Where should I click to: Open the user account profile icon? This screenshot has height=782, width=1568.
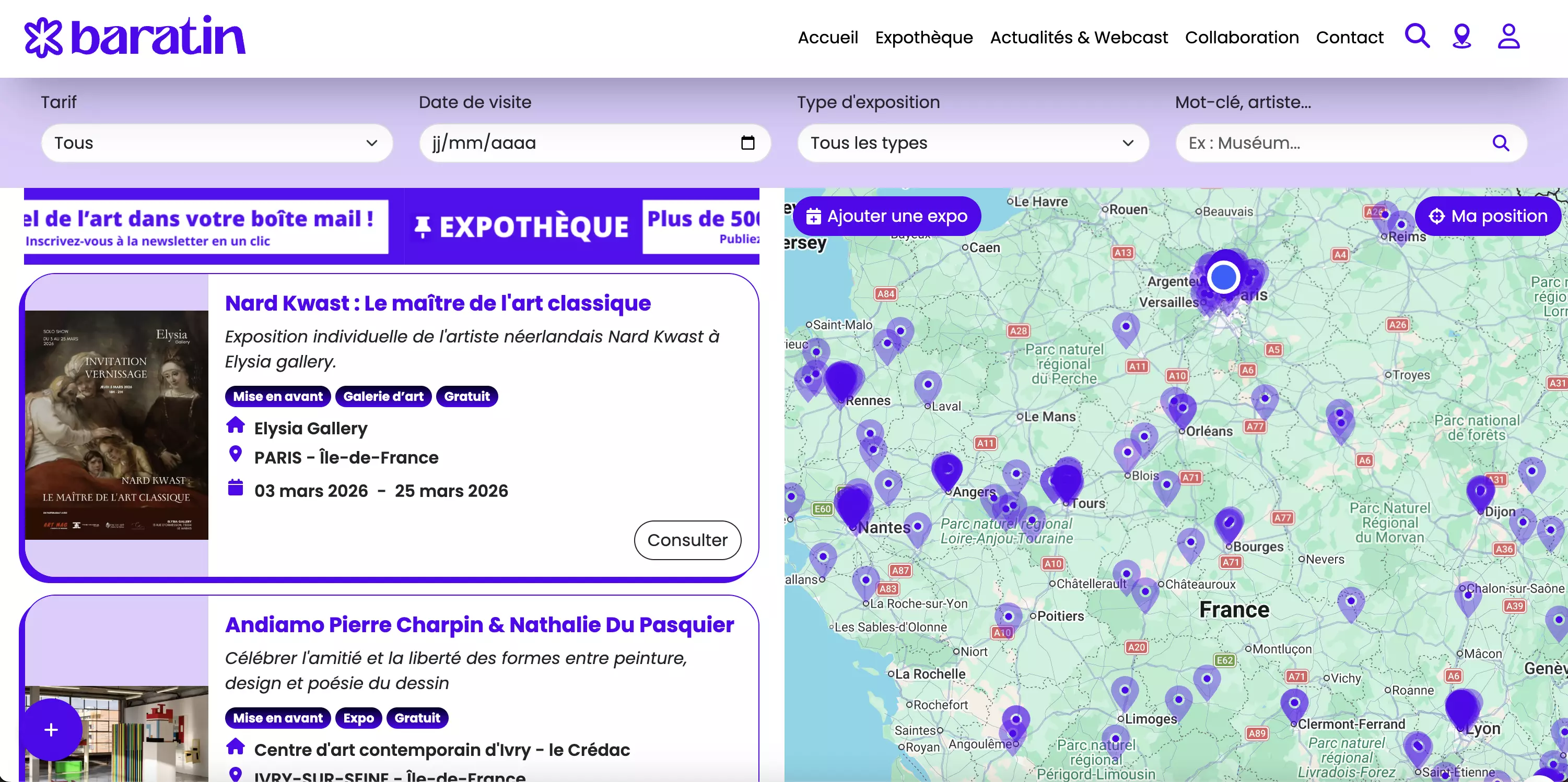pyautogui.click(x=1508, y=36)
